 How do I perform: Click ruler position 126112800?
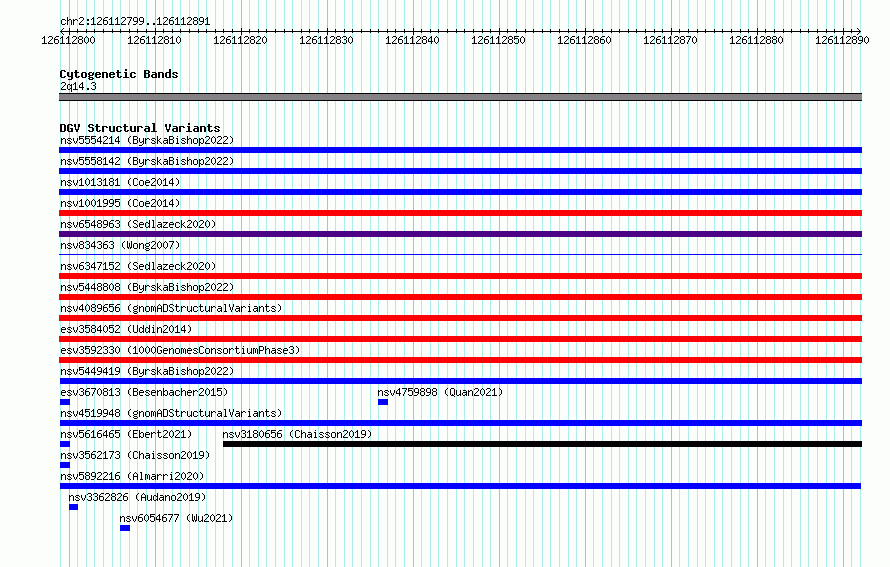pyautogui.click(x=68, y=40)
